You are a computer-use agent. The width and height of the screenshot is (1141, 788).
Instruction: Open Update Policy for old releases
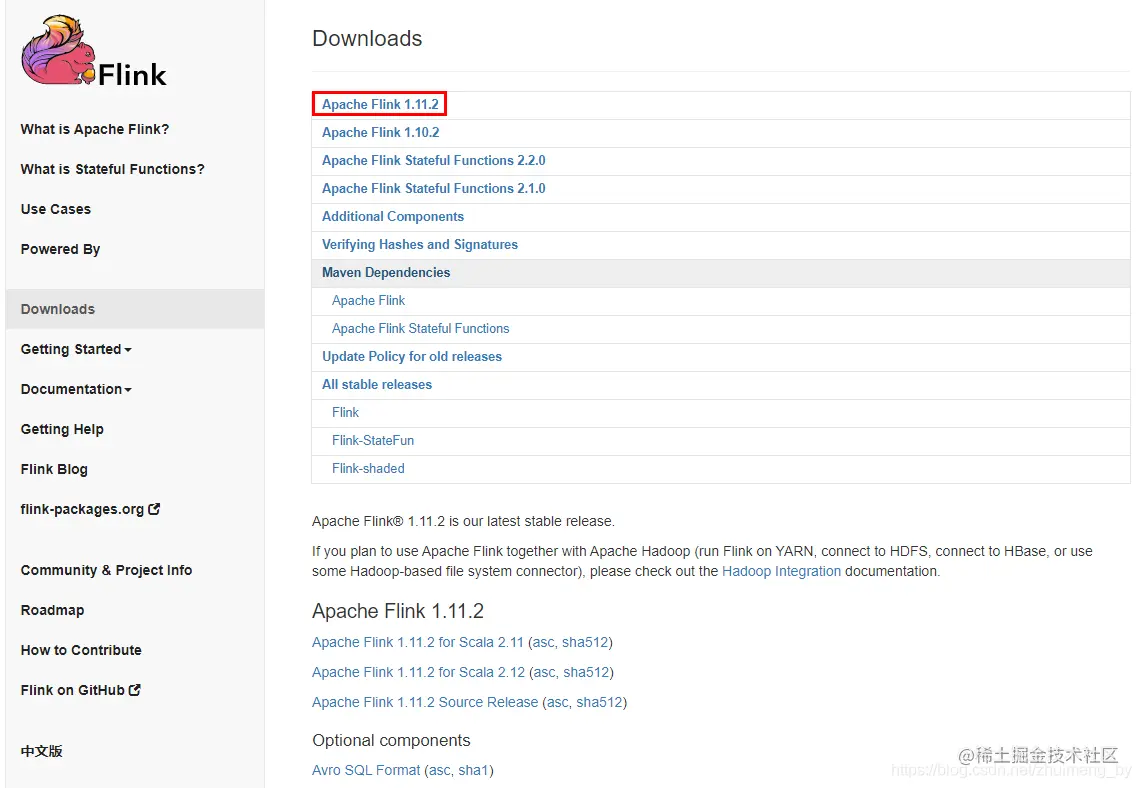412,357
